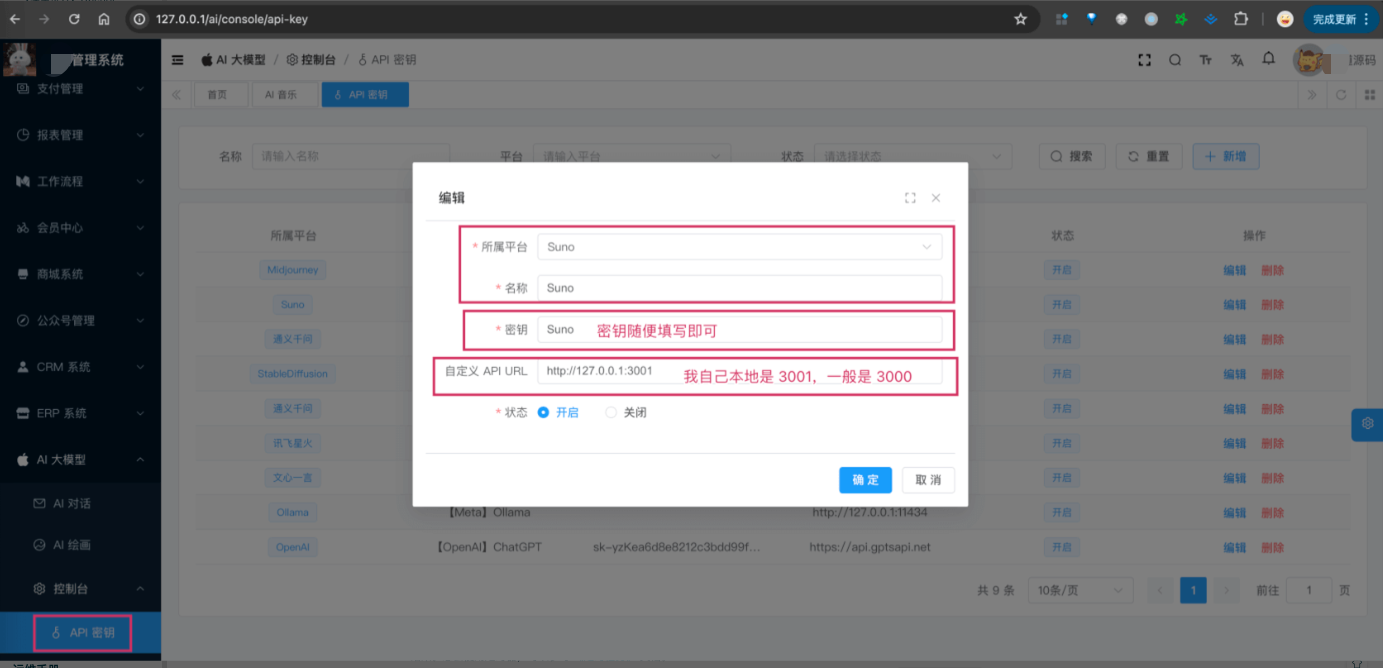The height and width of the screenshot is (668, 1383).
Task: Click the 密钥 input in the dialog
Action: tap(740, 329)
